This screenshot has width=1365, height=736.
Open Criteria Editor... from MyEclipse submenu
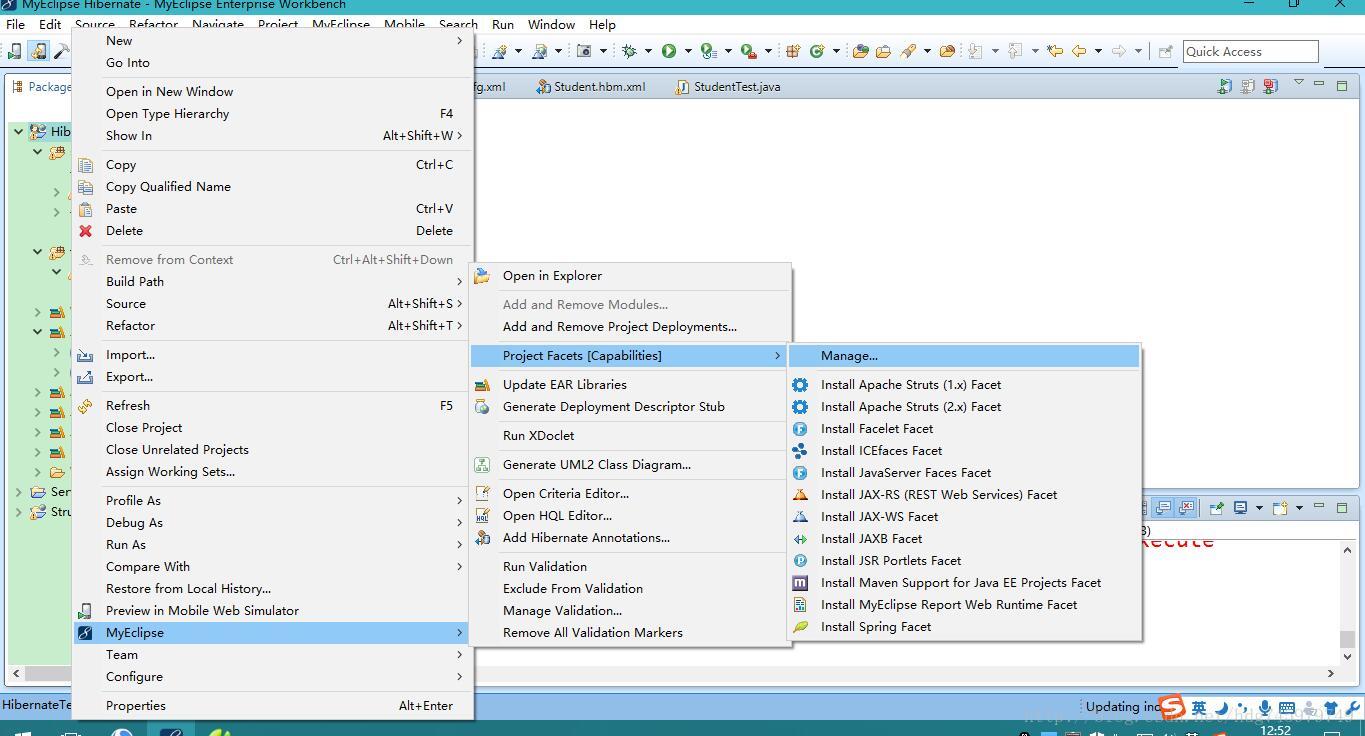[629, 494]
